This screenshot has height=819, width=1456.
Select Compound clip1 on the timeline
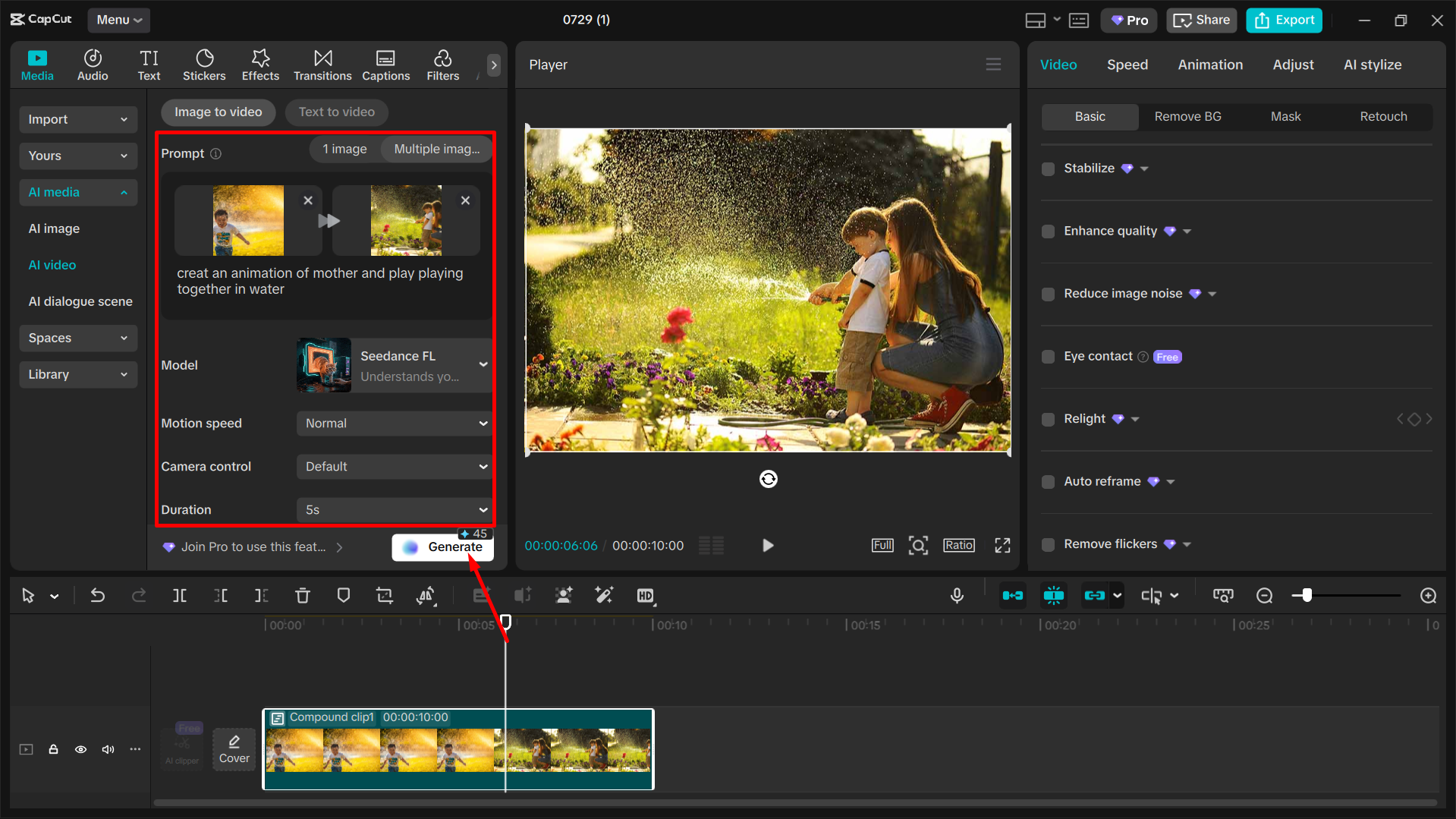[x=458, y=749]
